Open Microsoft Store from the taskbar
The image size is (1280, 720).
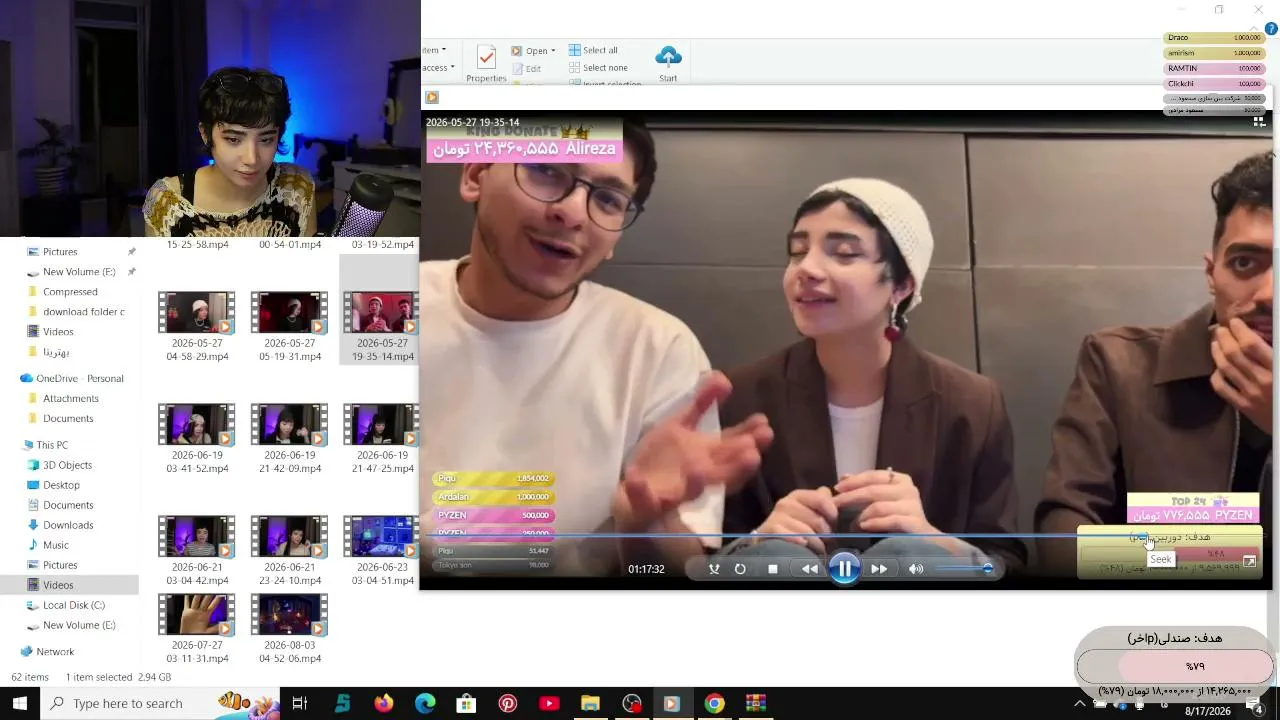[x=466, y=704]
